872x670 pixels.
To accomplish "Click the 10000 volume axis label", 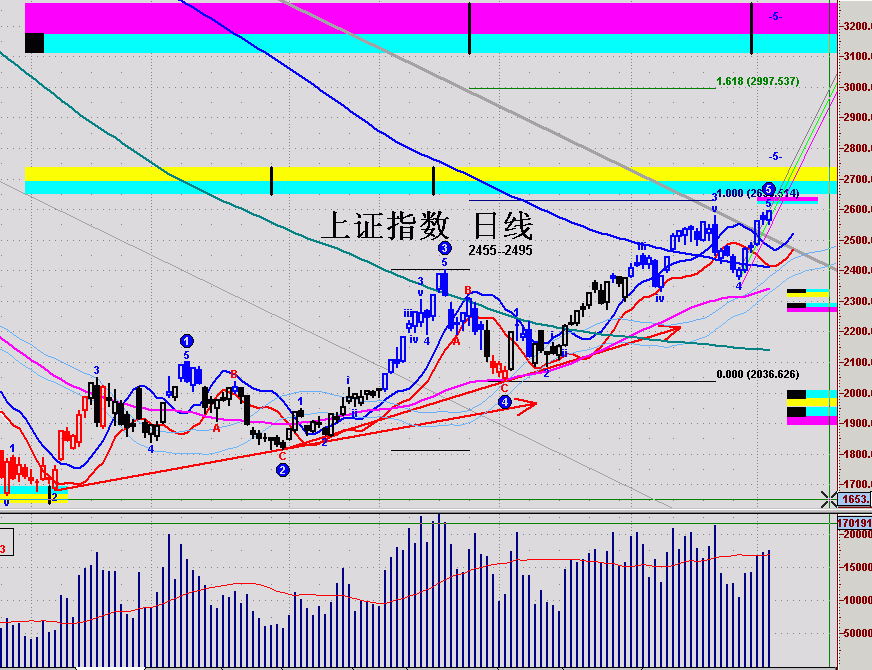I will [x=857, y=600].
